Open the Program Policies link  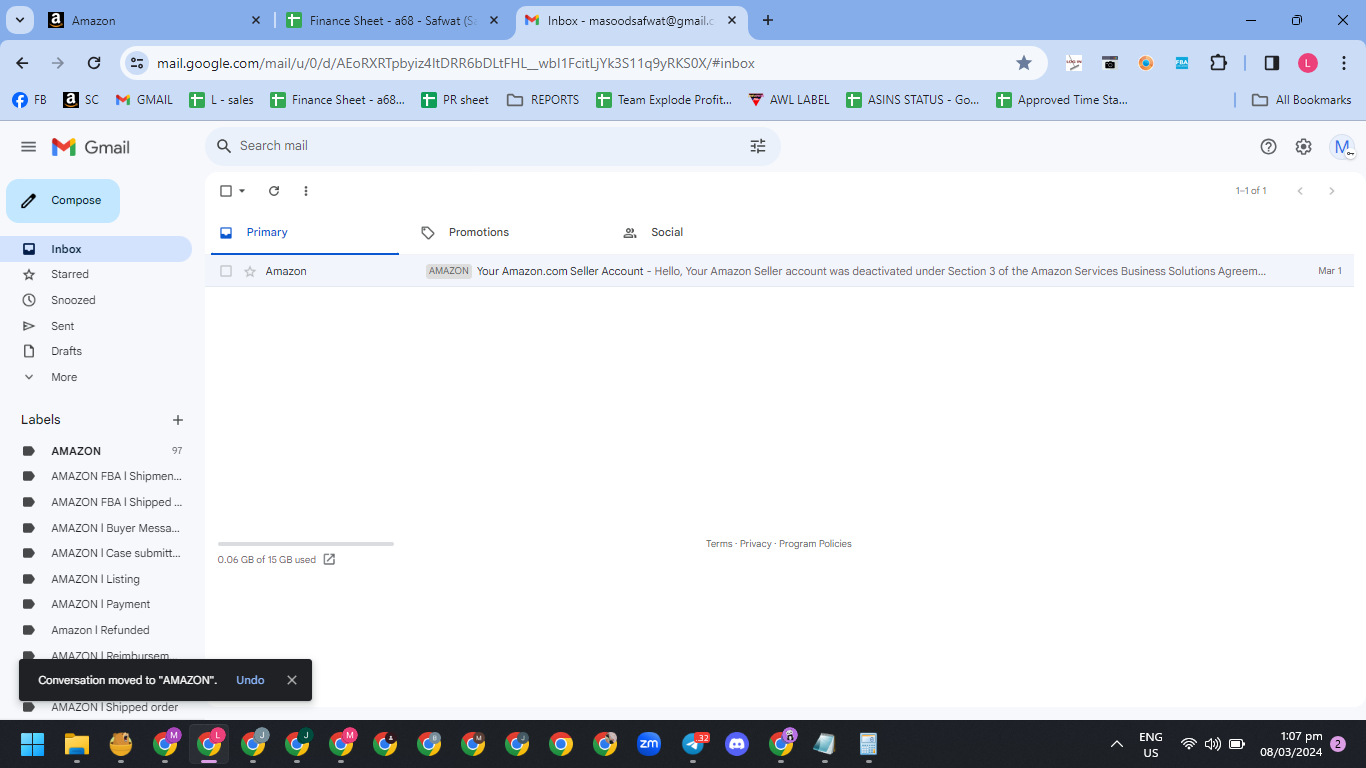coord(815,544)
